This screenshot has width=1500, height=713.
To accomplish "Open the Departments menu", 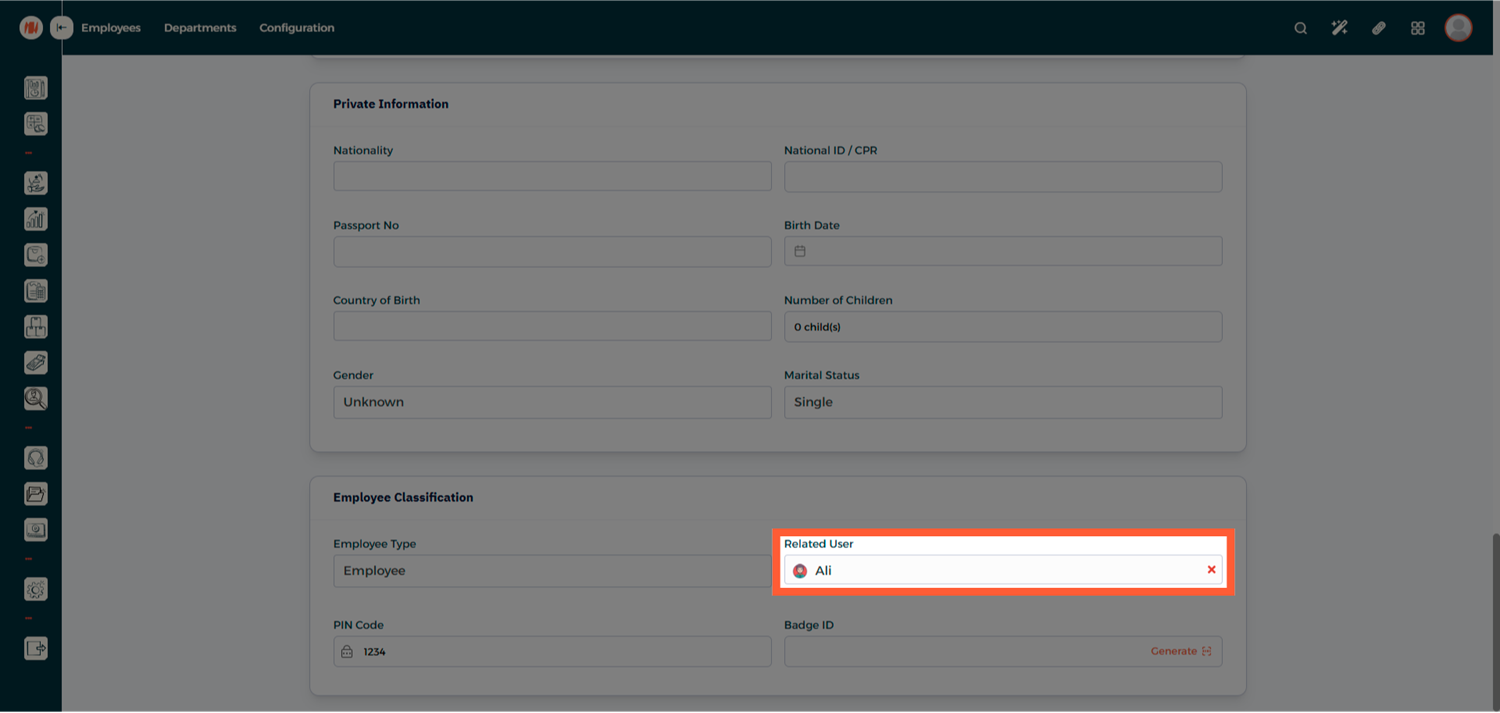I will point(200,28).
